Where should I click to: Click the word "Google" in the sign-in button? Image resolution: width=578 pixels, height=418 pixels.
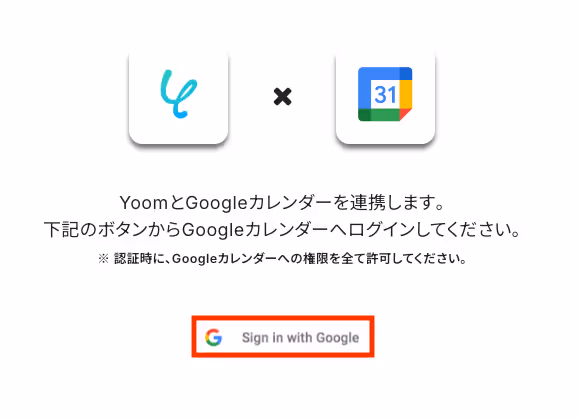tap(338, 338)
